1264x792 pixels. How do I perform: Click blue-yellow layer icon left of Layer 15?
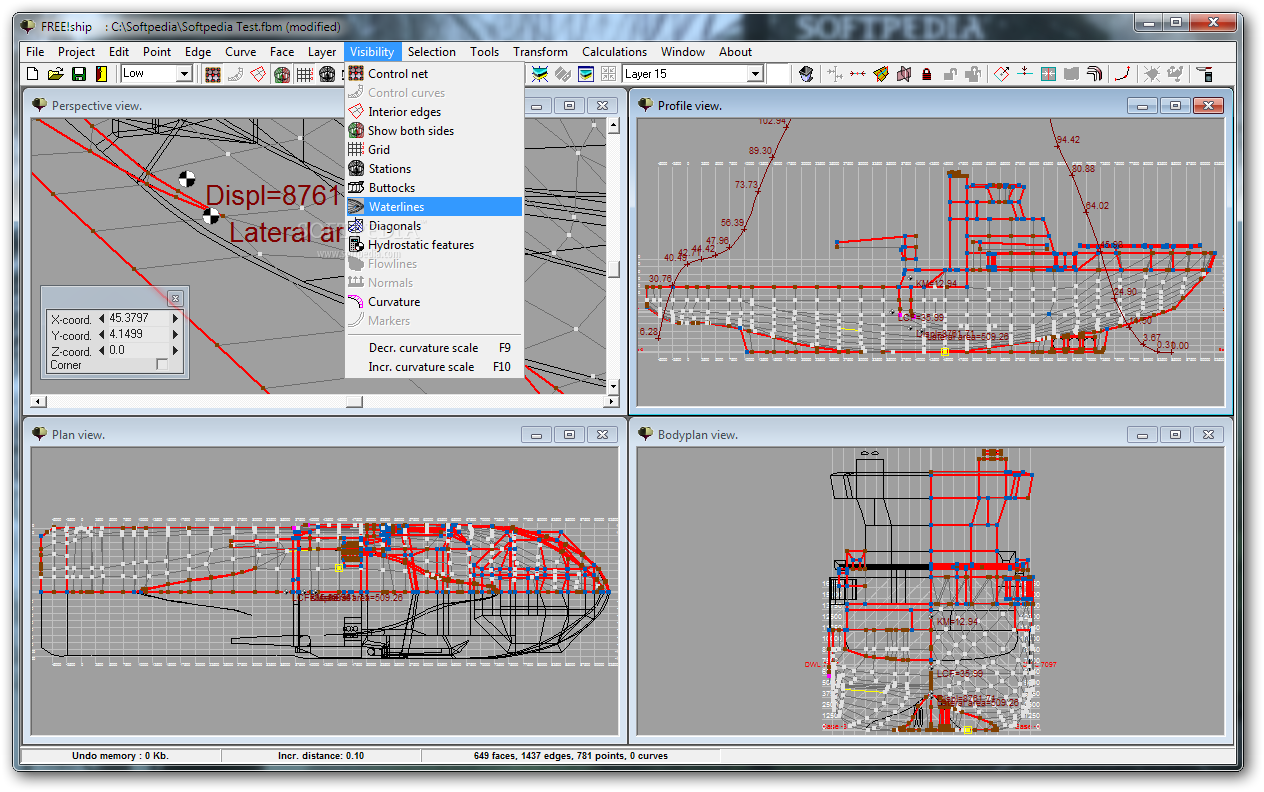point(585,74)
